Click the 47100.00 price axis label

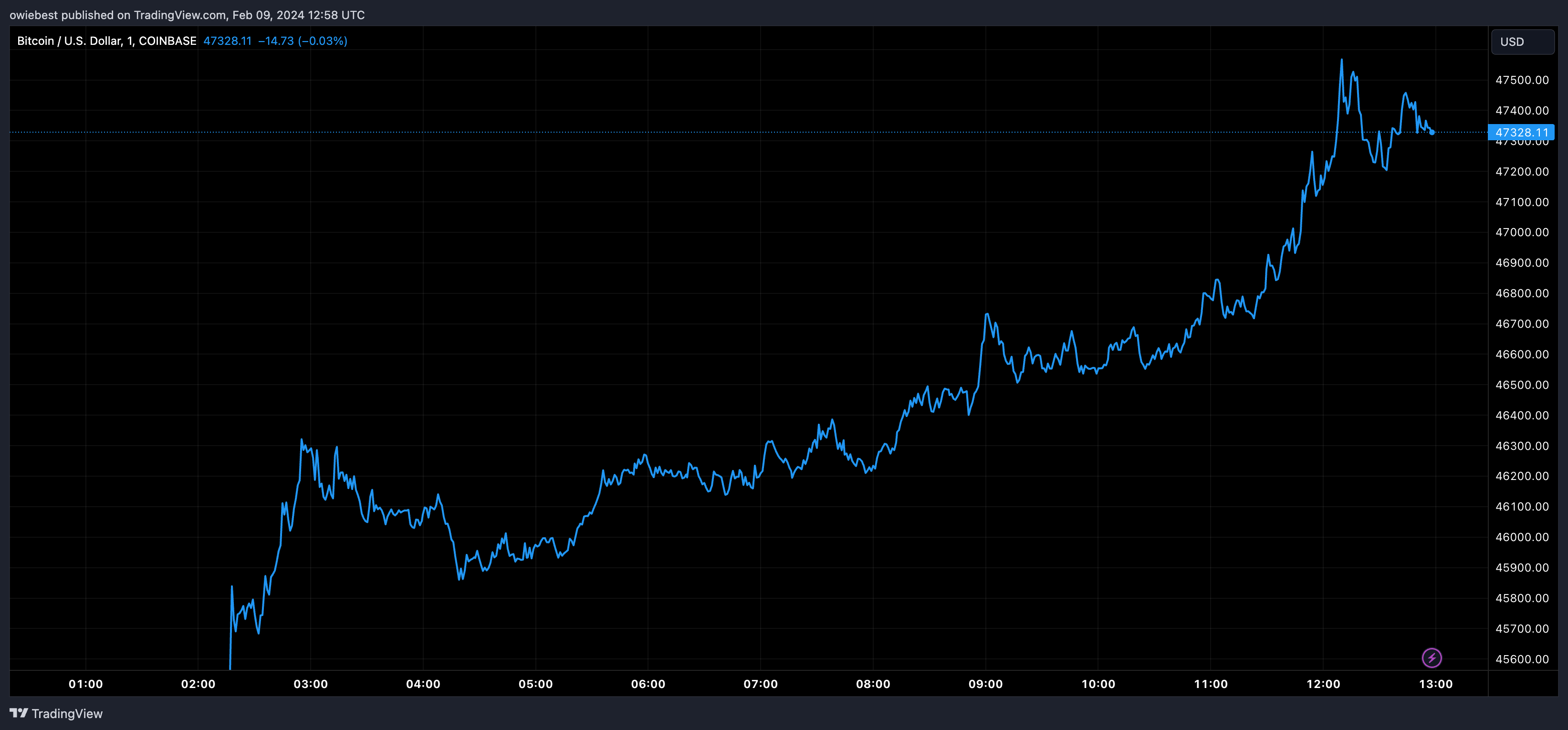[x=1522, y=201]
